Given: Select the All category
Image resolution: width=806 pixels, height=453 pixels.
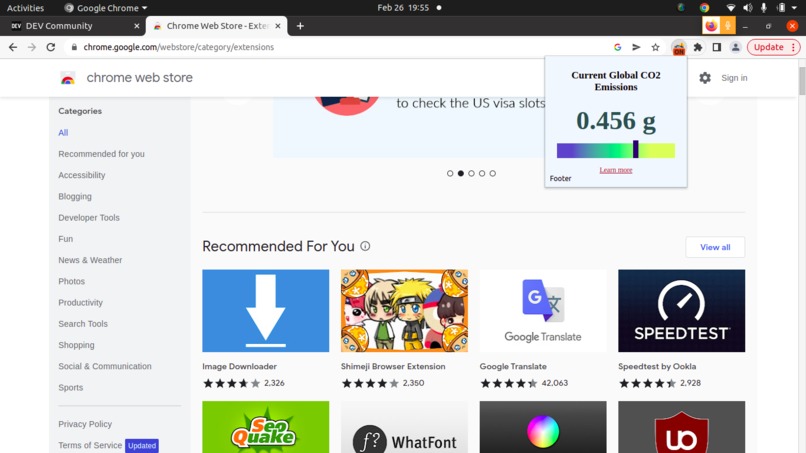Looking at the screenshot, I should pyautogui.click(x=63, y=133).
